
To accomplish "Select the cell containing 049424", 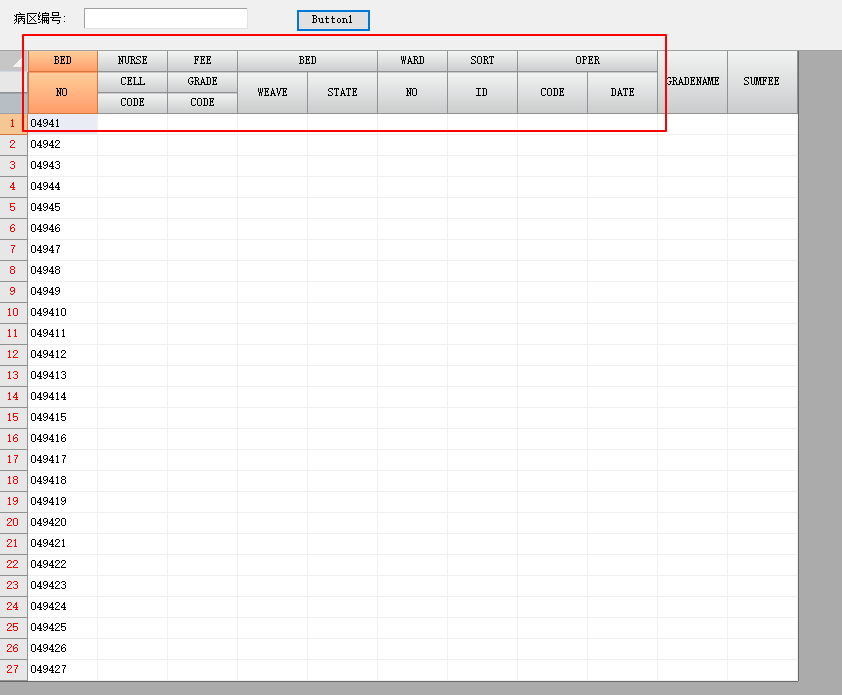I will pos(62,606).
